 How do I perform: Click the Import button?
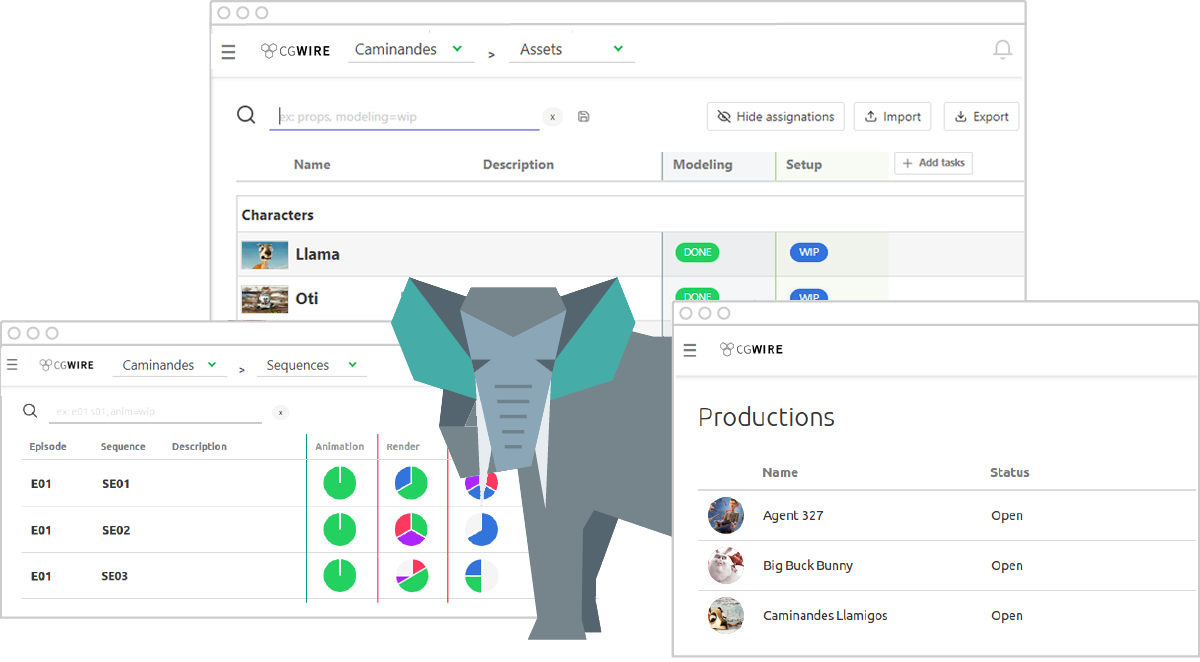tap(892, 117)
